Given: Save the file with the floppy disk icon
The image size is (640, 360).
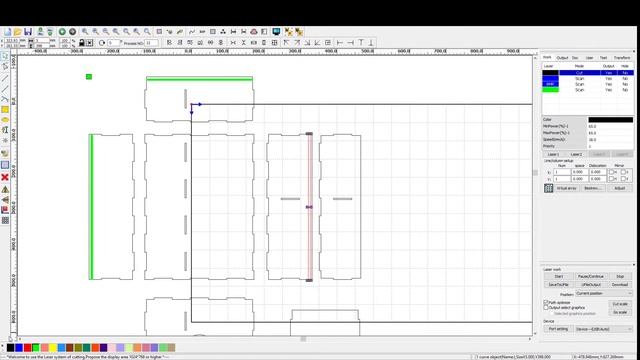Looking at the screenshot, I should coord(28,32).
